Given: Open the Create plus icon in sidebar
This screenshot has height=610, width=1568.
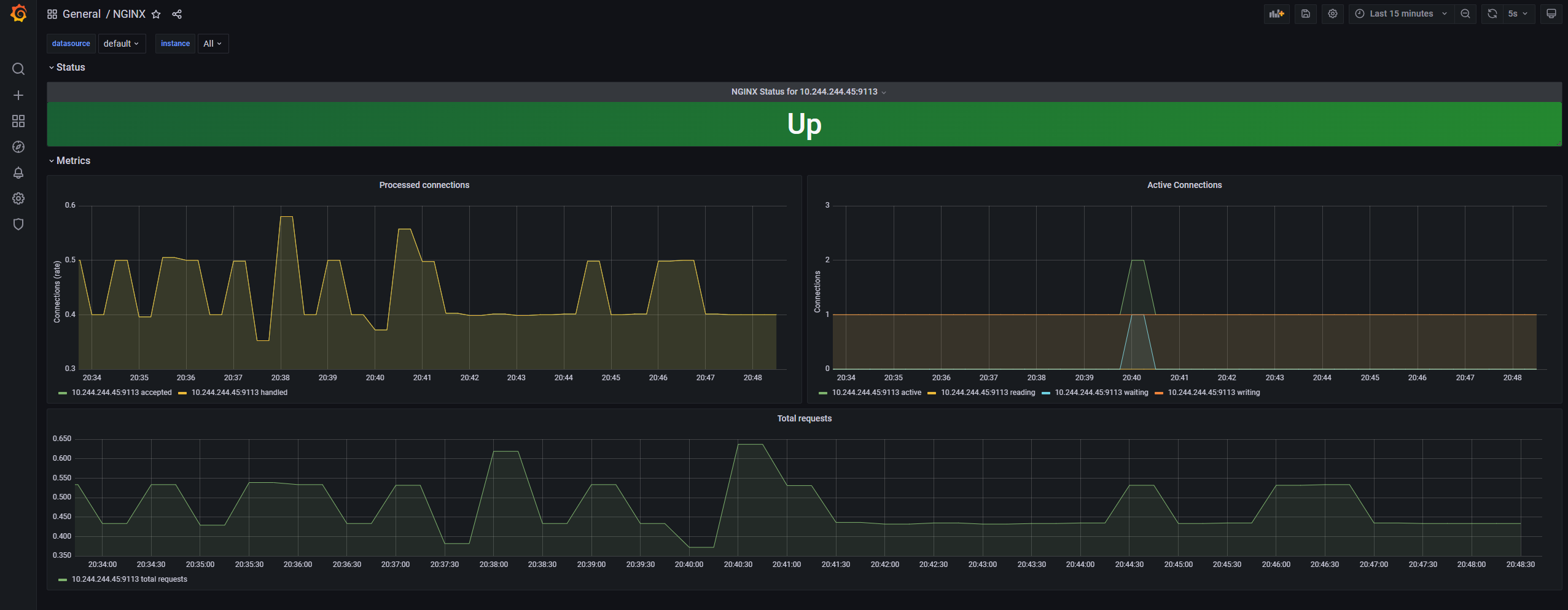Looking at the screenshot, I should (18, 95).
